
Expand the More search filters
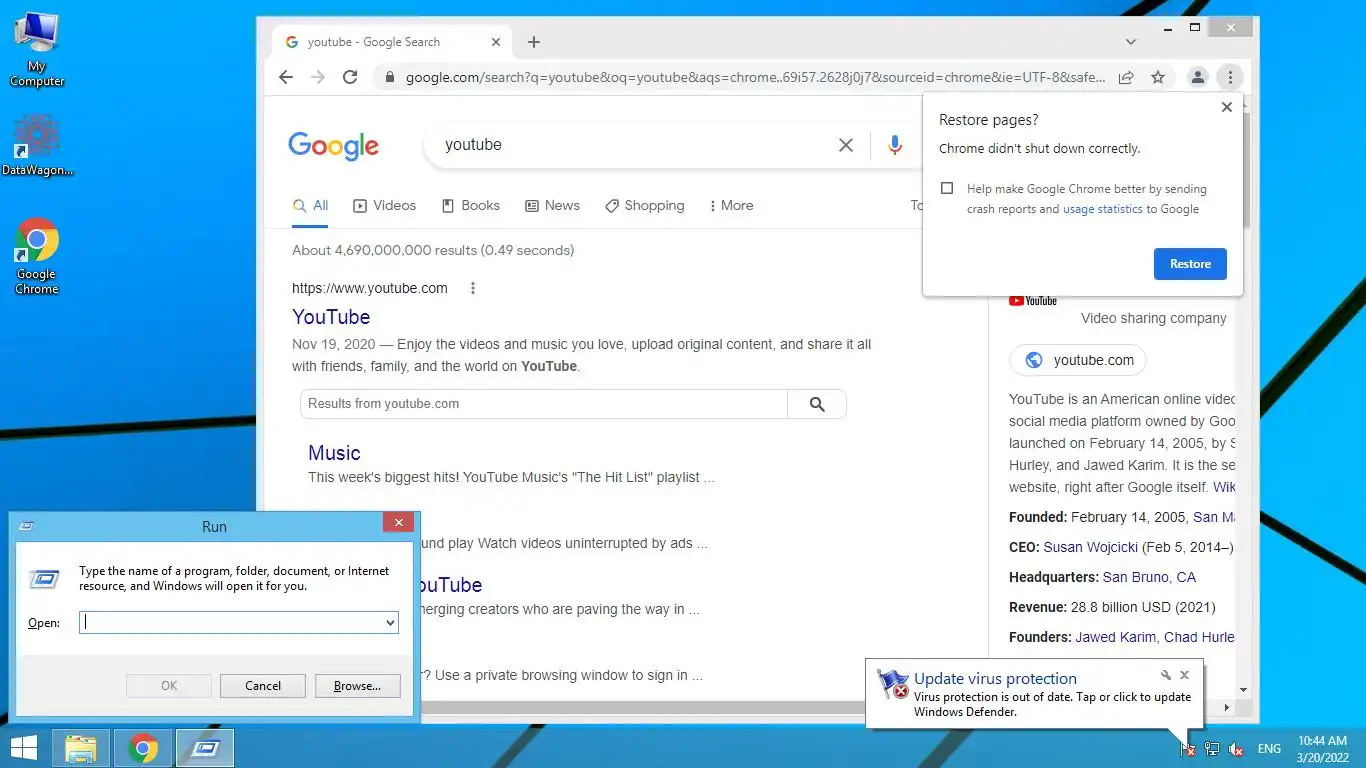point(731,206)
